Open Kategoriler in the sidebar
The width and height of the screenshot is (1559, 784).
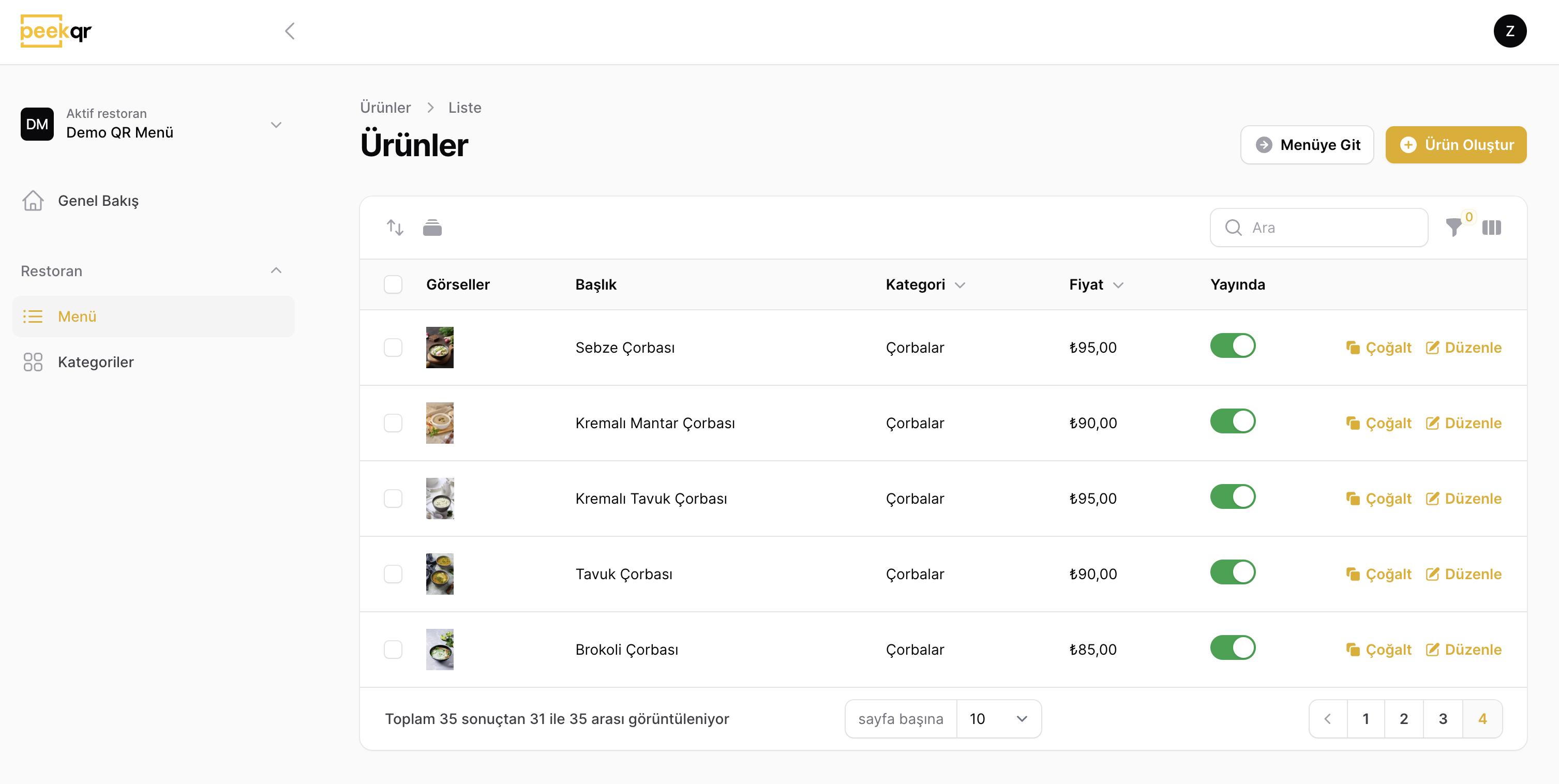click(x=96, y=362)
